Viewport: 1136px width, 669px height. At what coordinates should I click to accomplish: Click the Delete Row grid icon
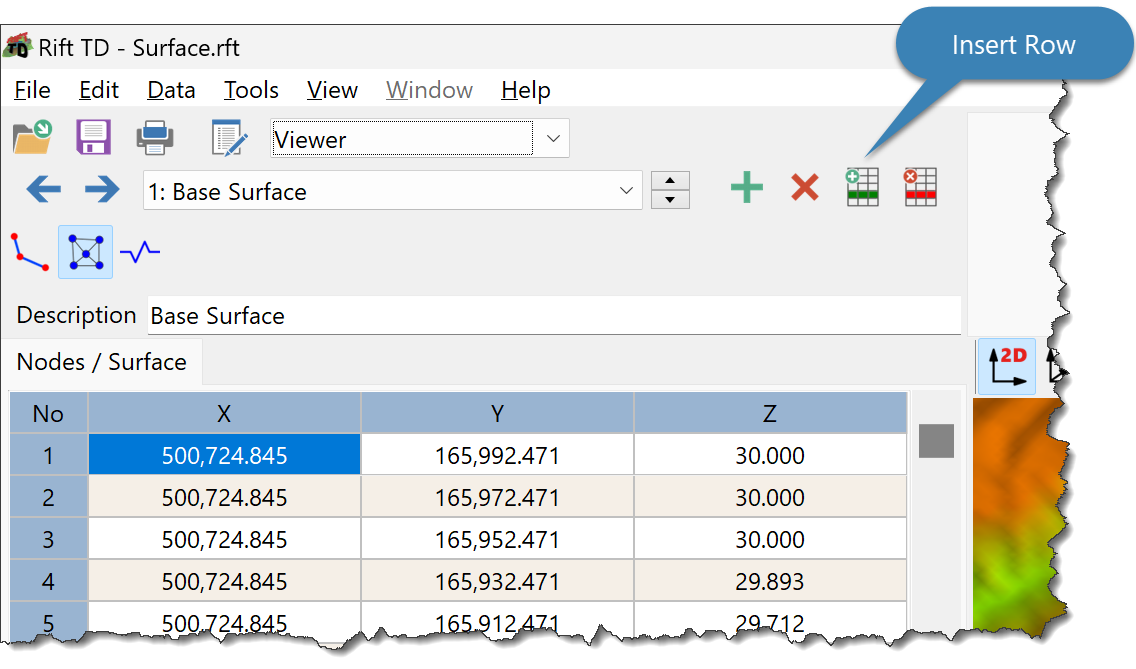pos(920,188)
